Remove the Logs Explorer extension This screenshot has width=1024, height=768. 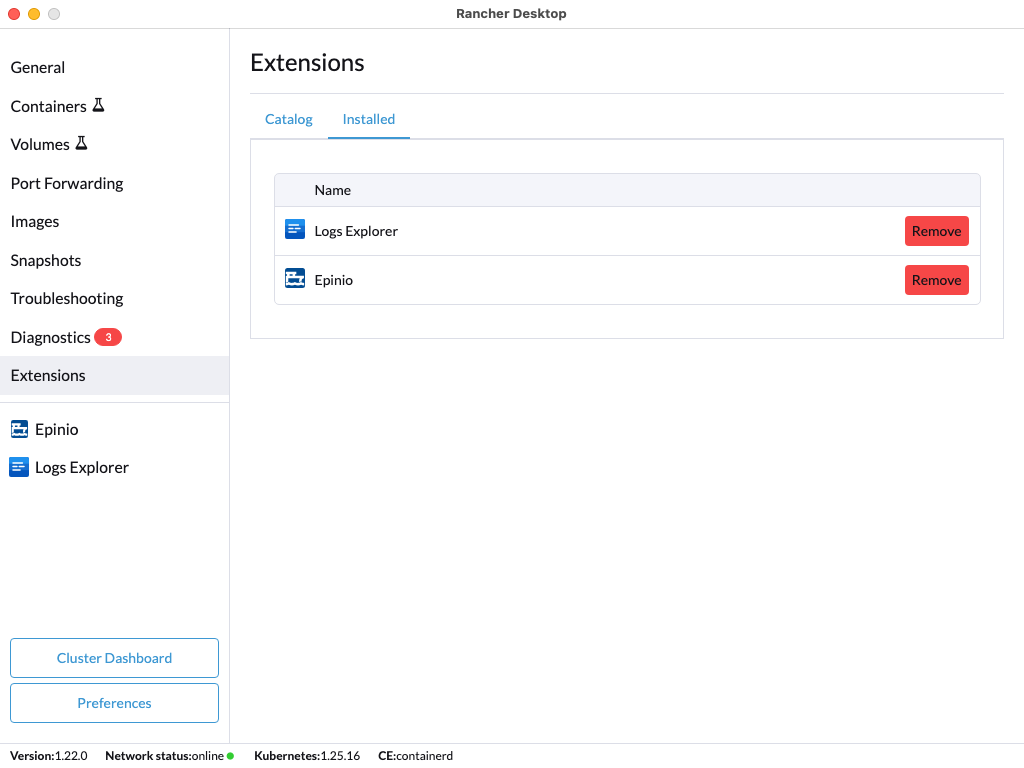pyautogui.click(x=936, y=231)
